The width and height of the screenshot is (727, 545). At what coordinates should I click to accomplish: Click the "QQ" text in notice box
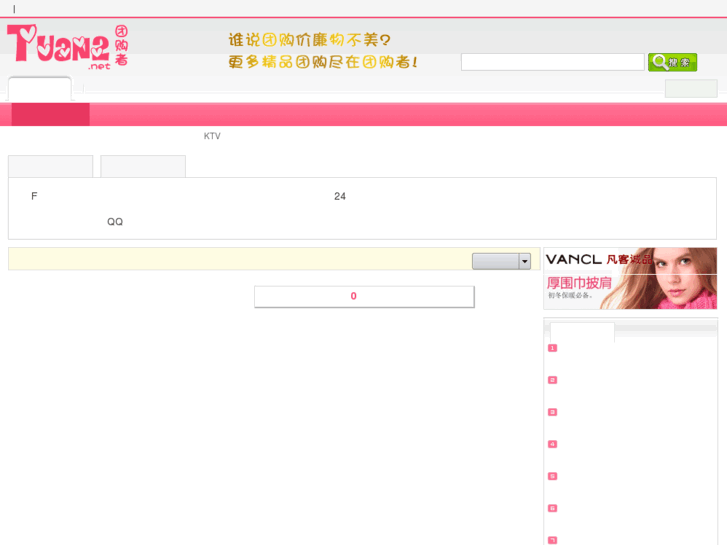click(x=115, y=222)
